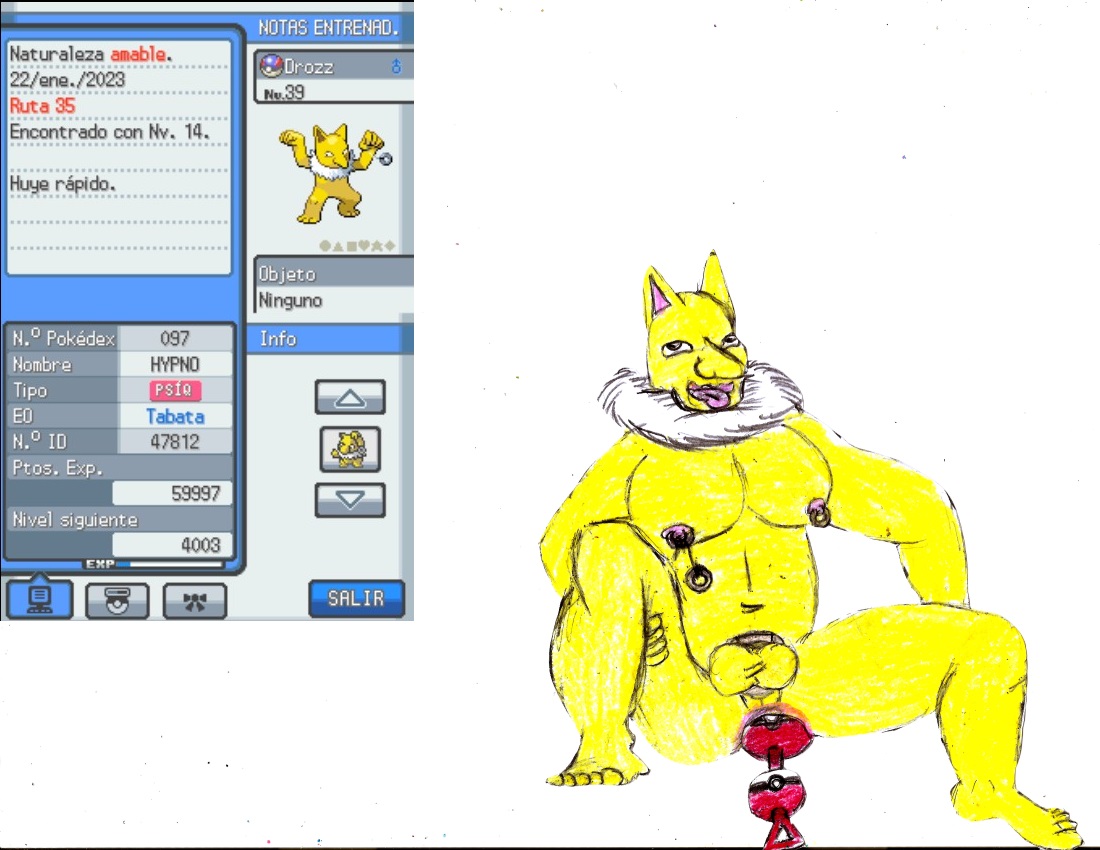Open the trainer notes page icon
This screenshot has height=850, width=1100.
pos(39,598)
